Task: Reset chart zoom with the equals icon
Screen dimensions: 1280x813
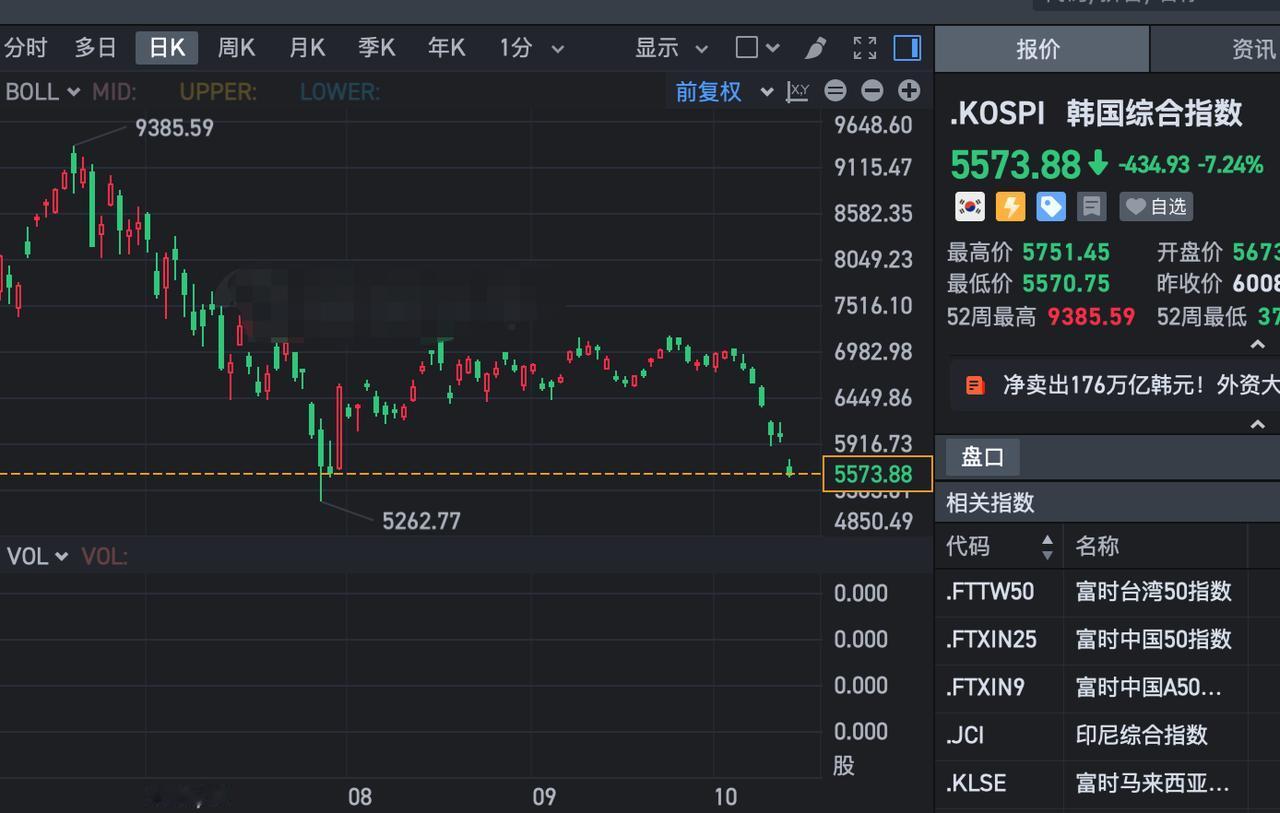Action: tap(835, 91)
